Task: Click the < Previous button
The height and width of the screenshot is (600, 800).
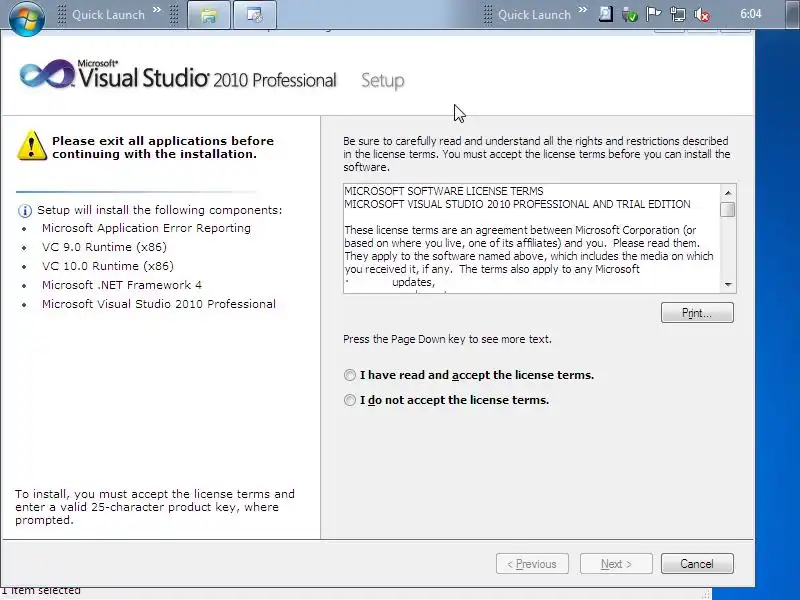Action: point(532,564)
